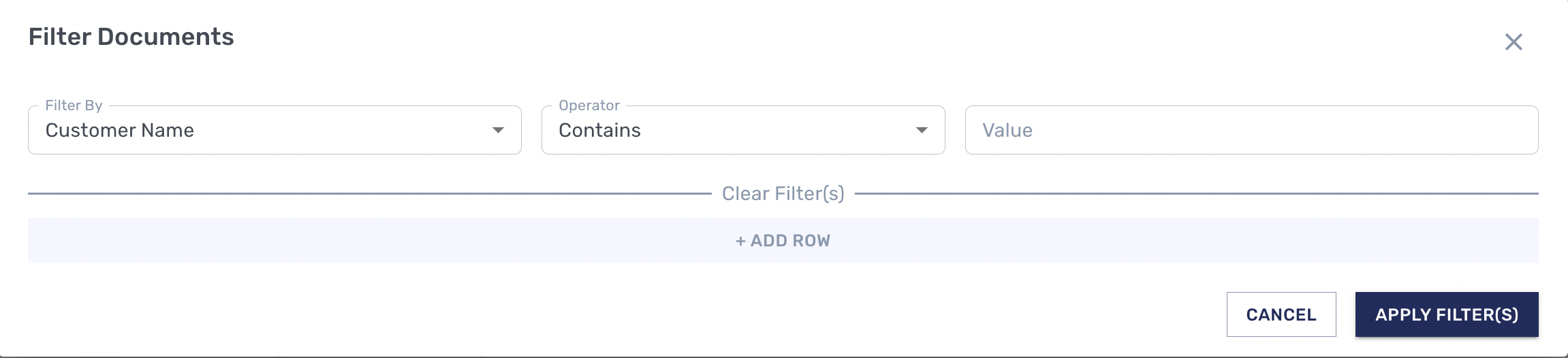Click the Filter Documents heading

click(x=131, y=37)
